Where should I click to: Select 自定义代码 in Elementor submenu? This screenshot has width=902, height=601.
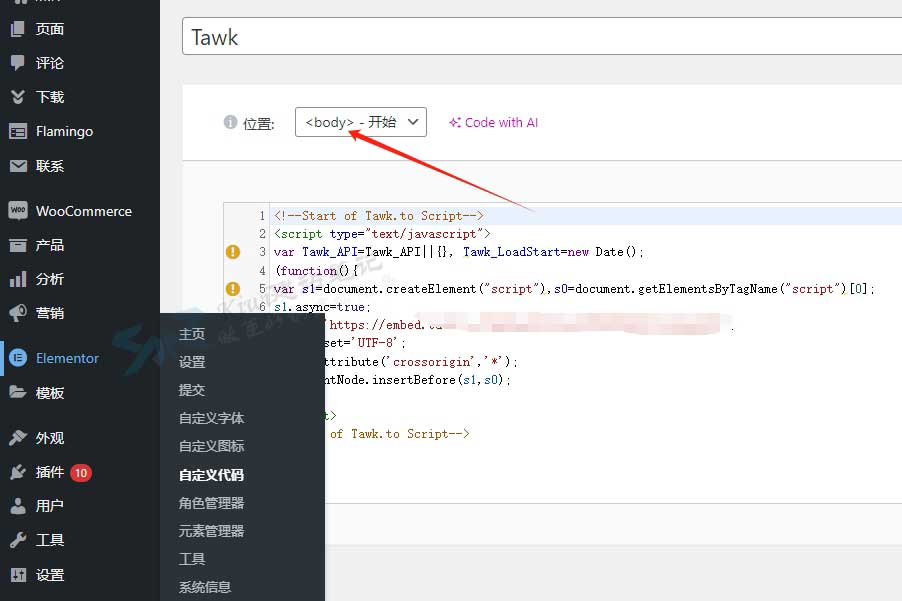pyautogui.click(x=211, y=475)
